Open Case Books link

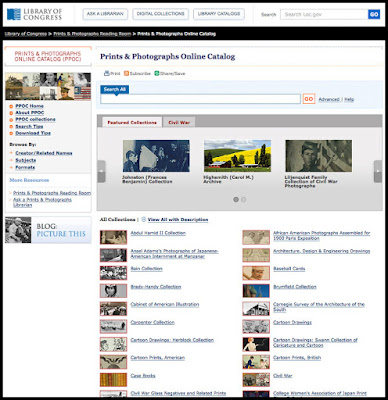[143, 376]
